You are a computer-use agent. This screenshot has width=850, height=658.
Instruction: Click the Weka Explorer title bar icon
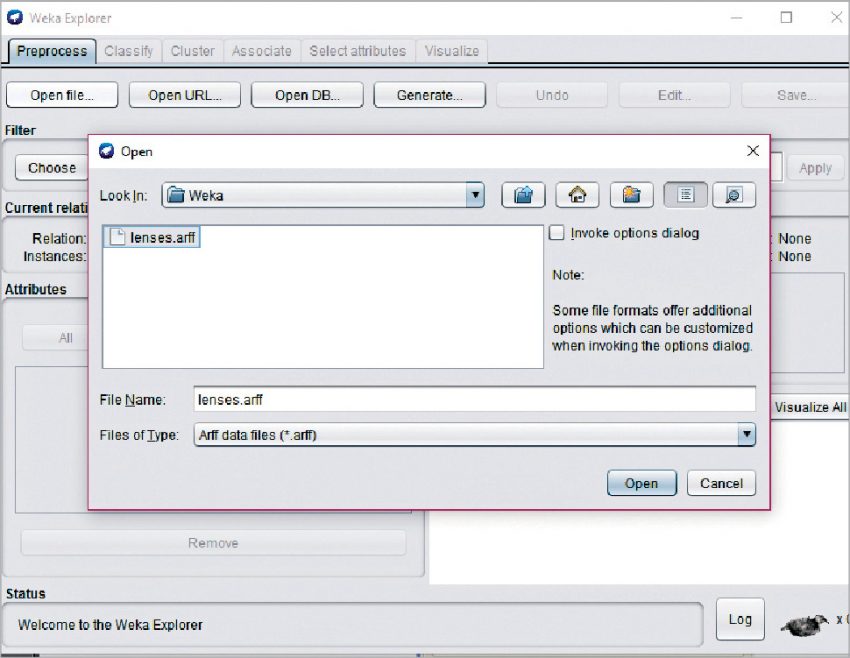coord(12,18)
